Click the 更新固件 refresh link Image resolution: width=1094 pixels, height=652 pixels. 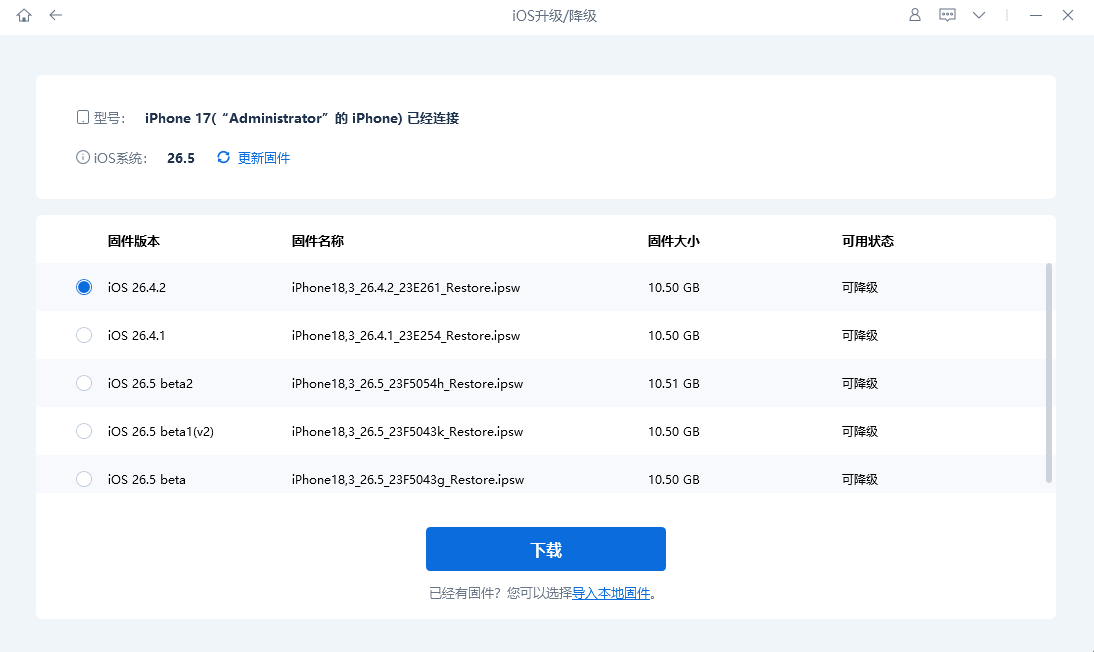263,157
